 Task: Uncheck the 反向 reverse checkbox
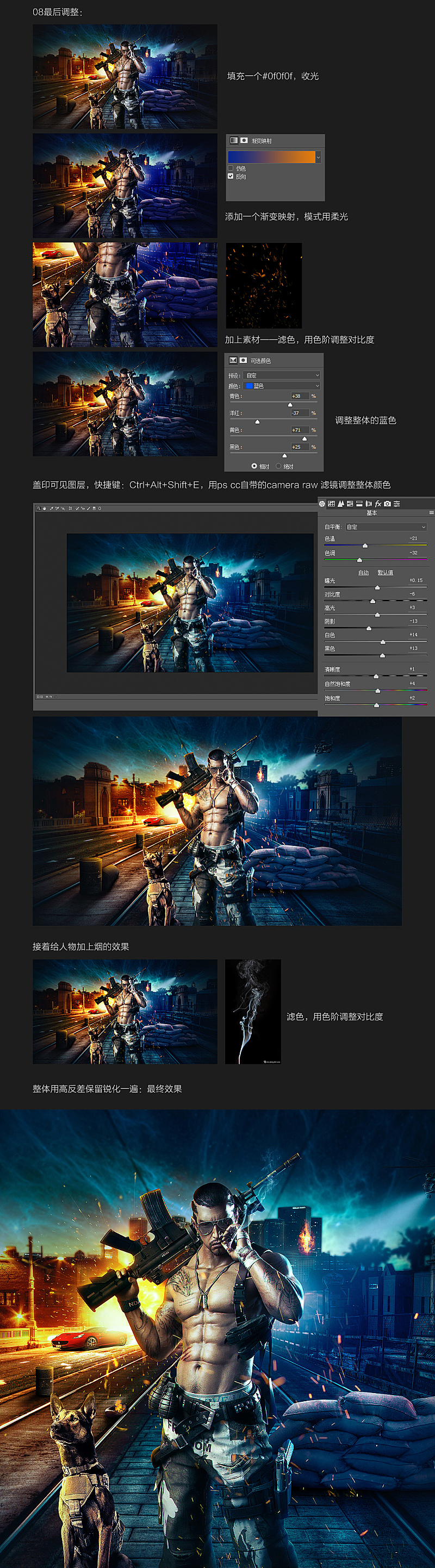(x=231, y=176)
